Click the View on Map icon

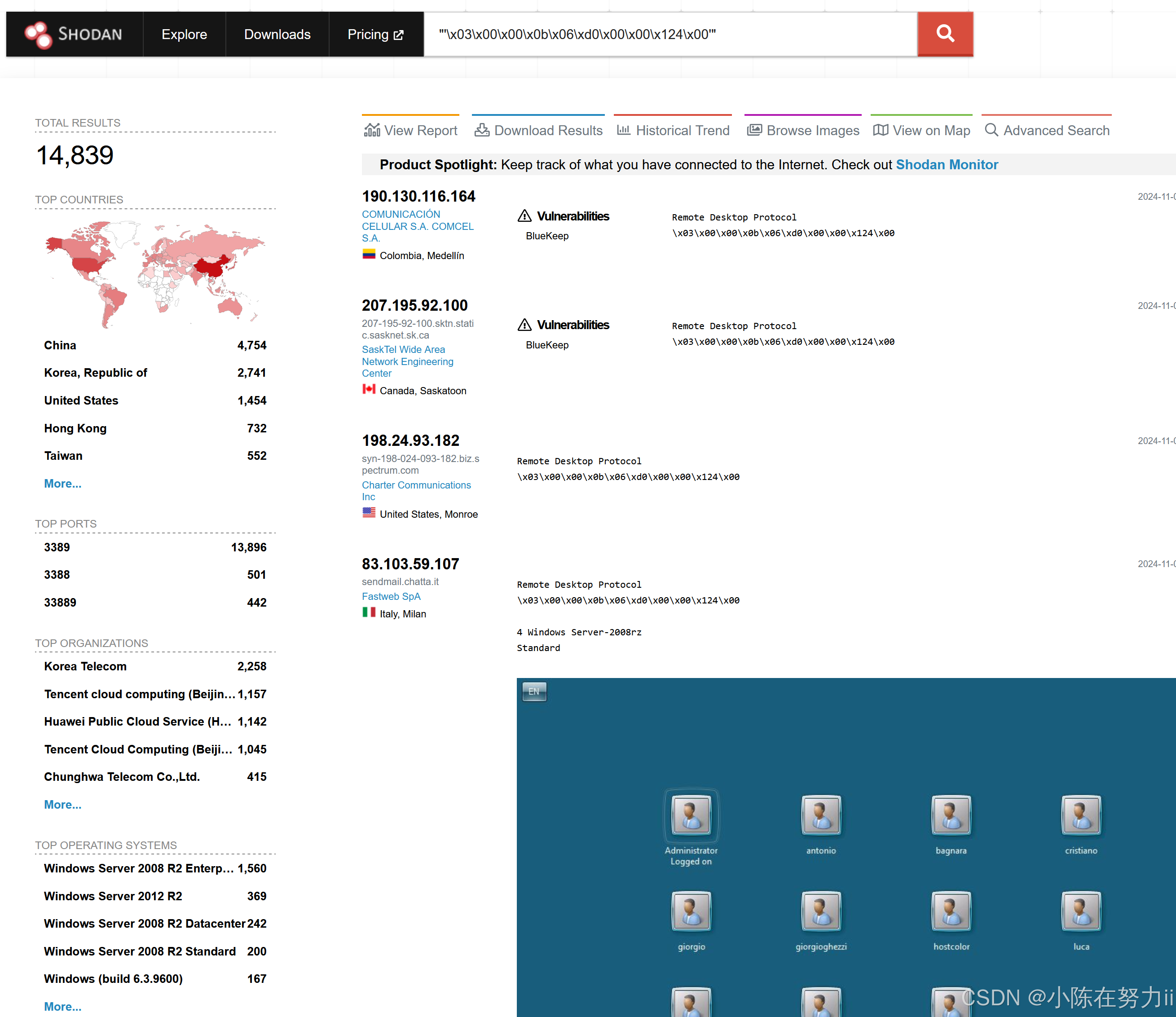(x=880, y=130)
